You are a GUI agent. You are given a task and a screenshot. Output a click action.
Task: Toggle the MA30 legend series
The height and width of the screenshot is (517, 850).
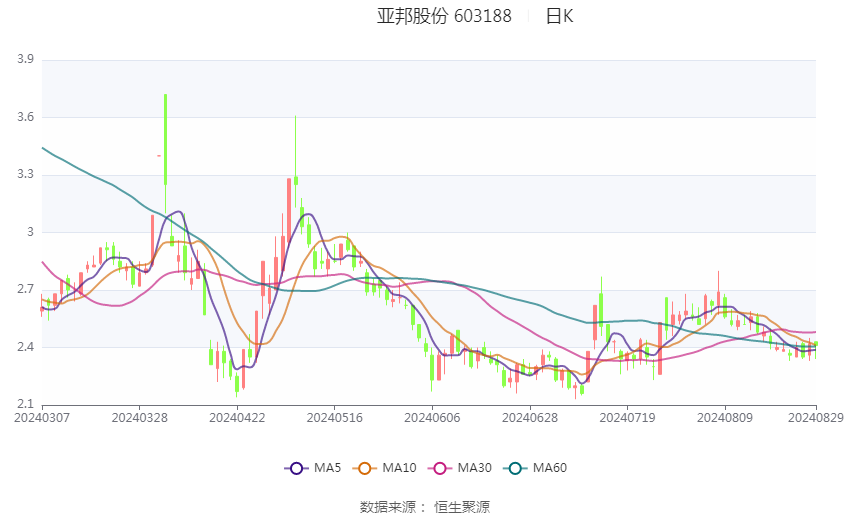pos(460,468)
